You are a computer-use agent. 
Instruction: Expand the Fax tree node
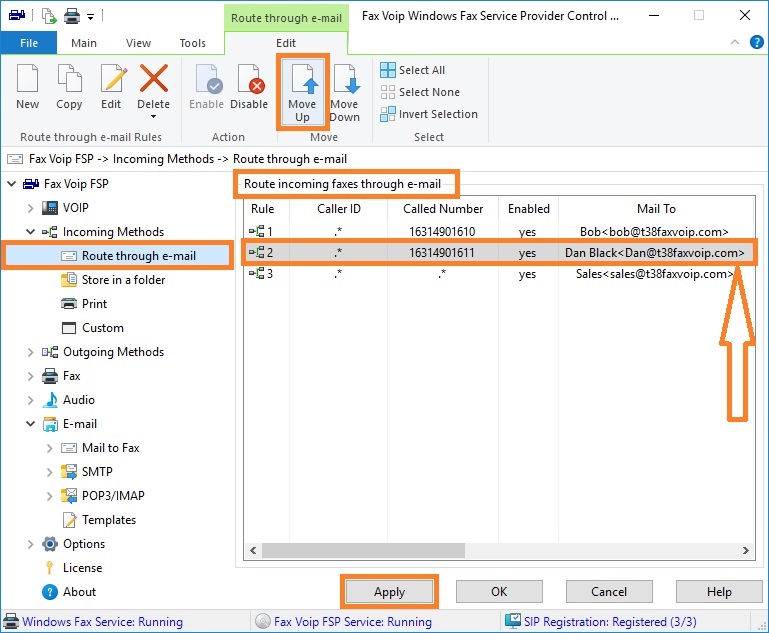pos(30,377)
